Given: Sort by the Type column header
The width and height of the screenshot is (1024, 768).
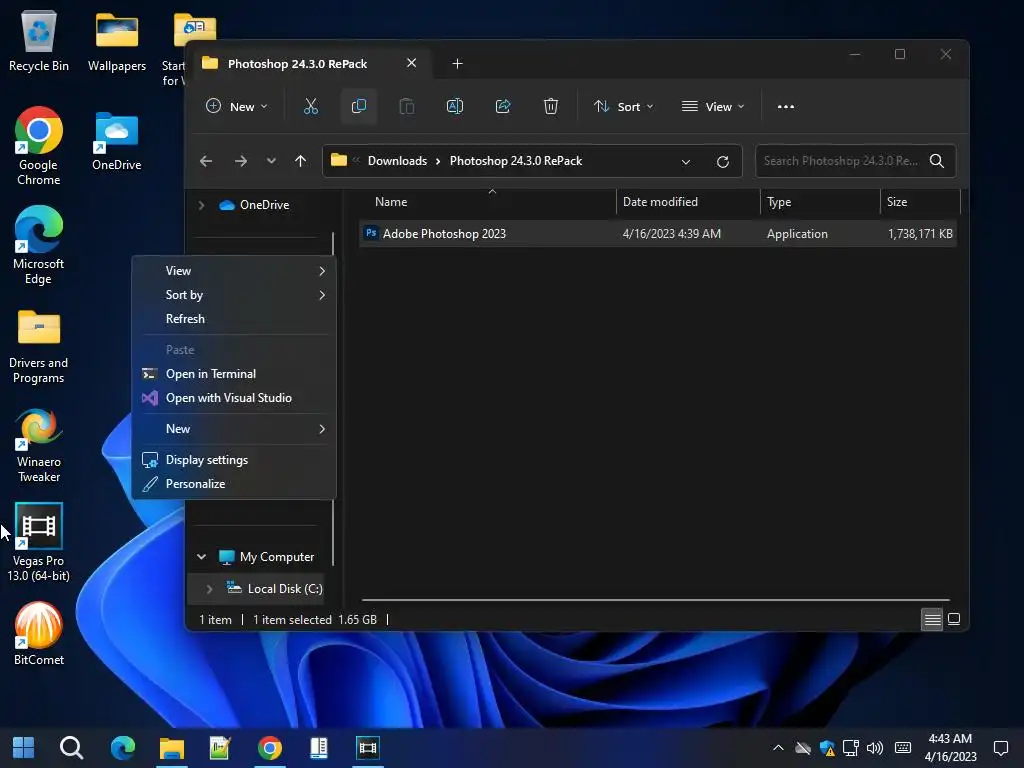Looking at the screenshot, I should (820, 202).
